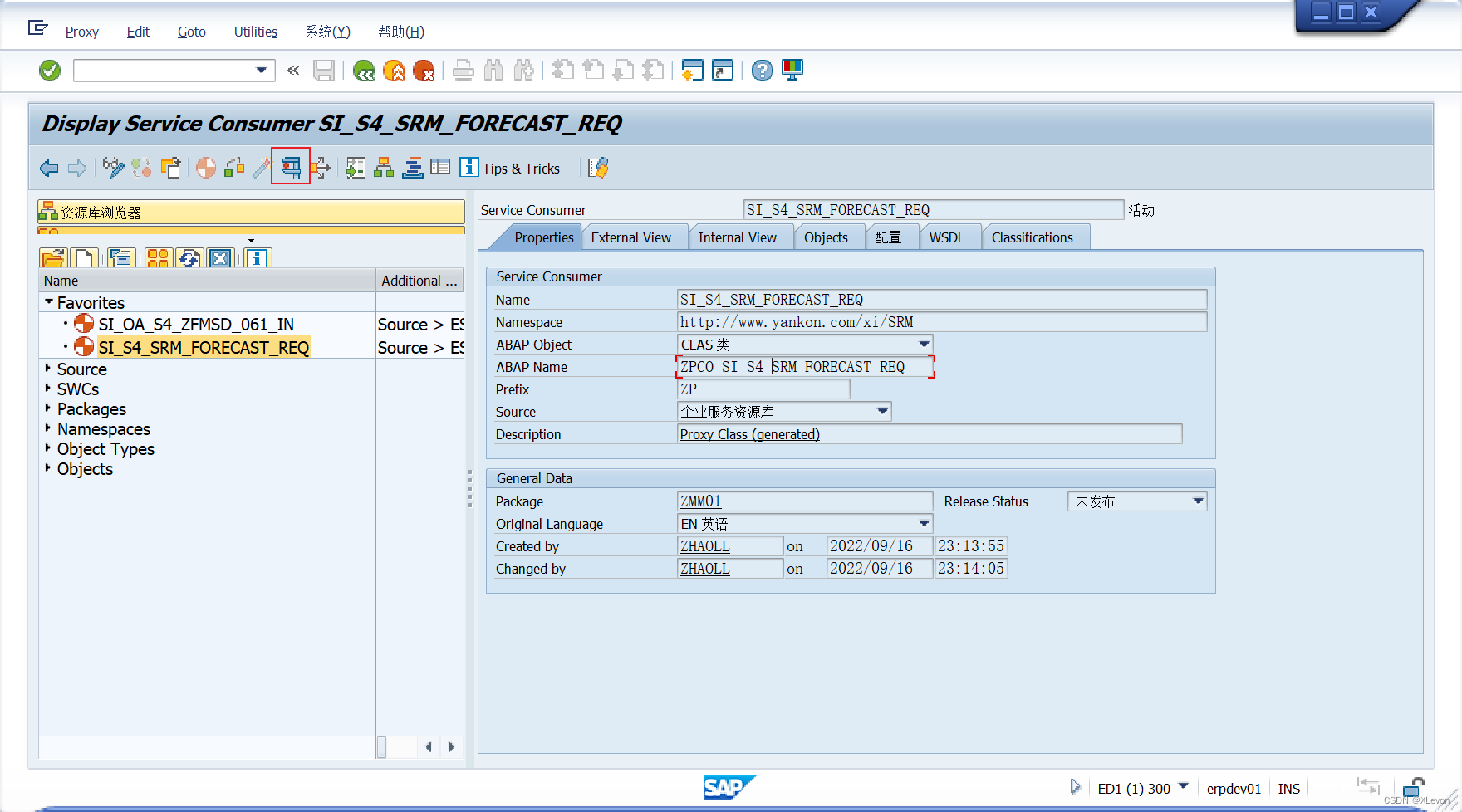Click the green Back arrow button
This screenshot has height=812, width=1462.
pyautogui.click(x=364, y=71)
